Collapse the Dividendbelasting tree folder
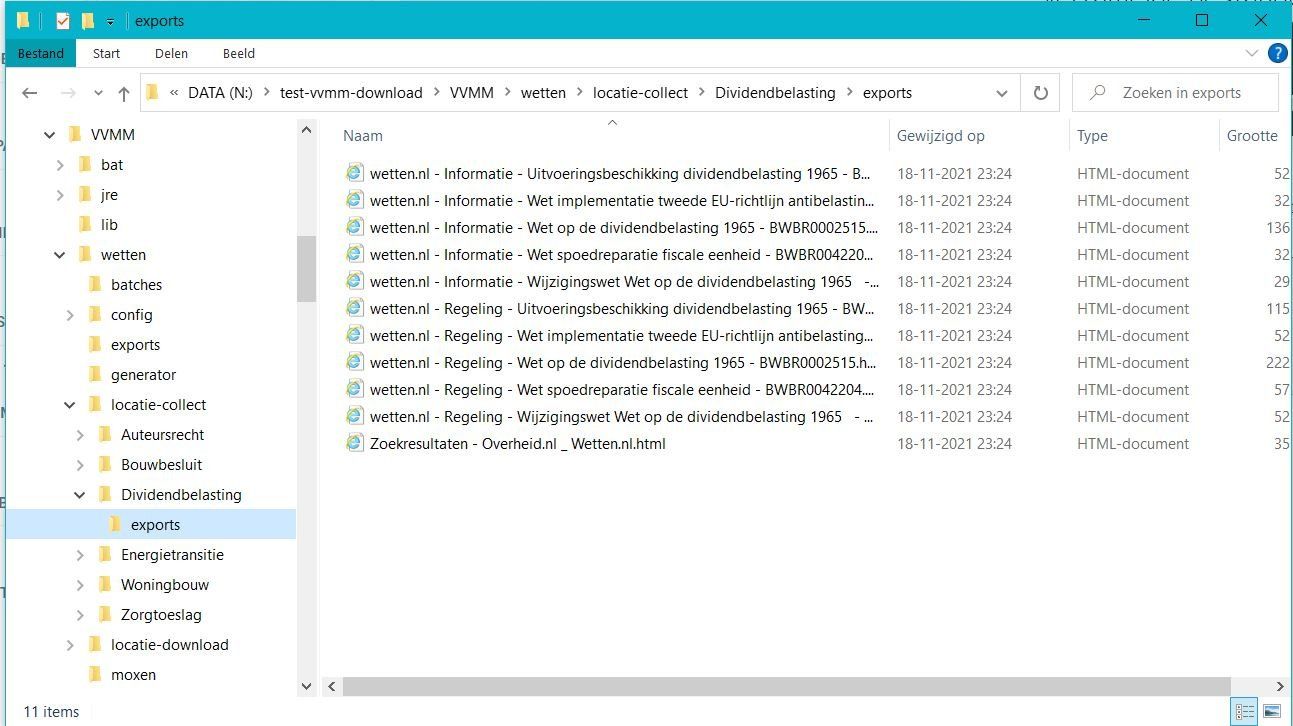 tap(80, 495)
